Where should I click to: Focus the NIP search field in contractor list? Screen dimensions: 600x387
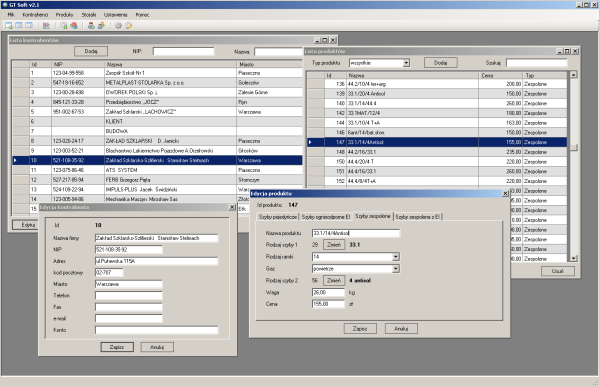pos(183,51)
